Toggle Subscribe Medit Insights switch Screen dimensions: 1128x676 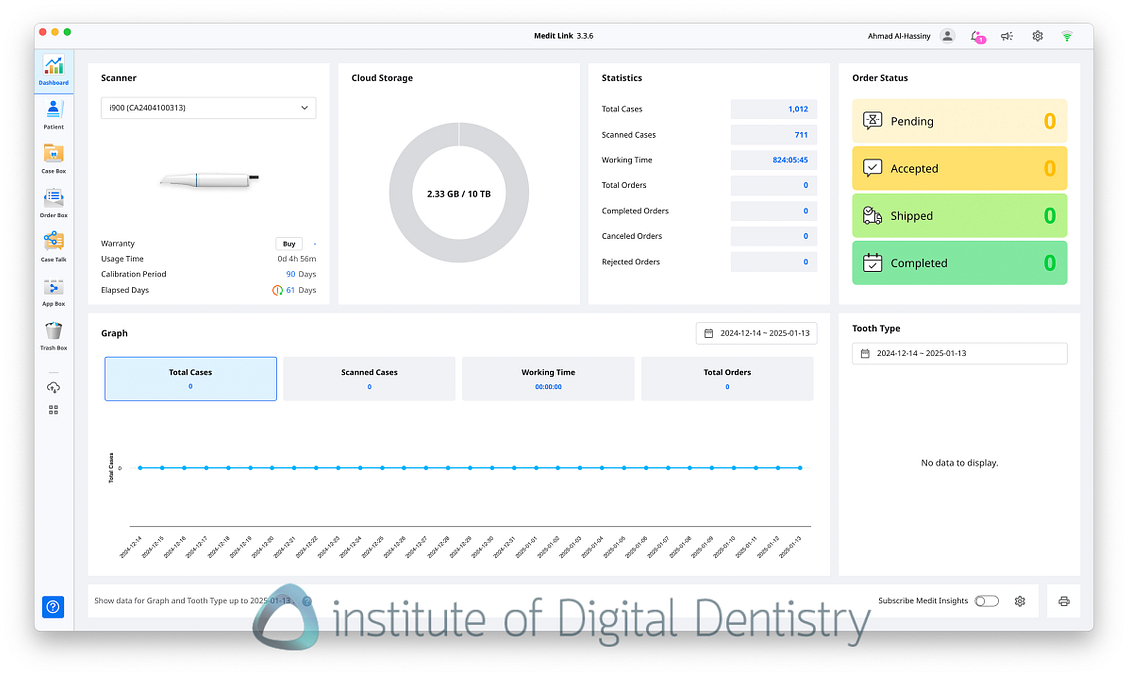986,601
